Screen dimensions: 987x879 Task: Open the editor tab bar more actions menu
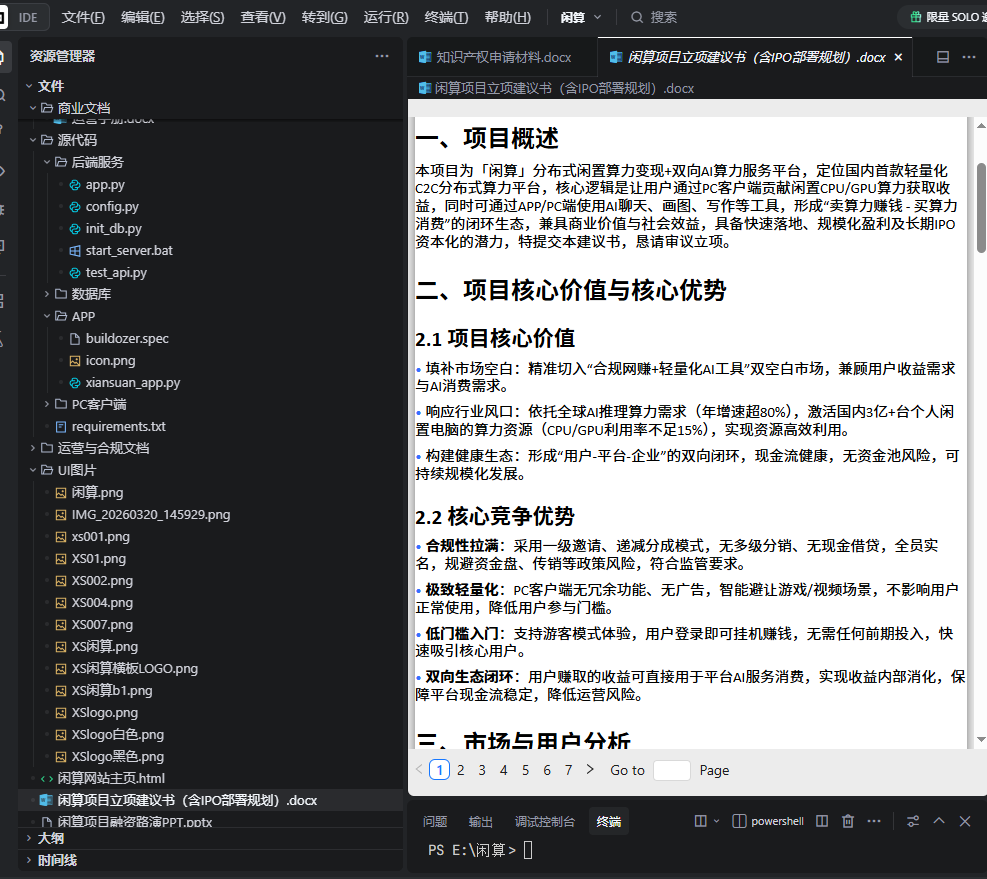pyautogui.click(x=968, y=57)
